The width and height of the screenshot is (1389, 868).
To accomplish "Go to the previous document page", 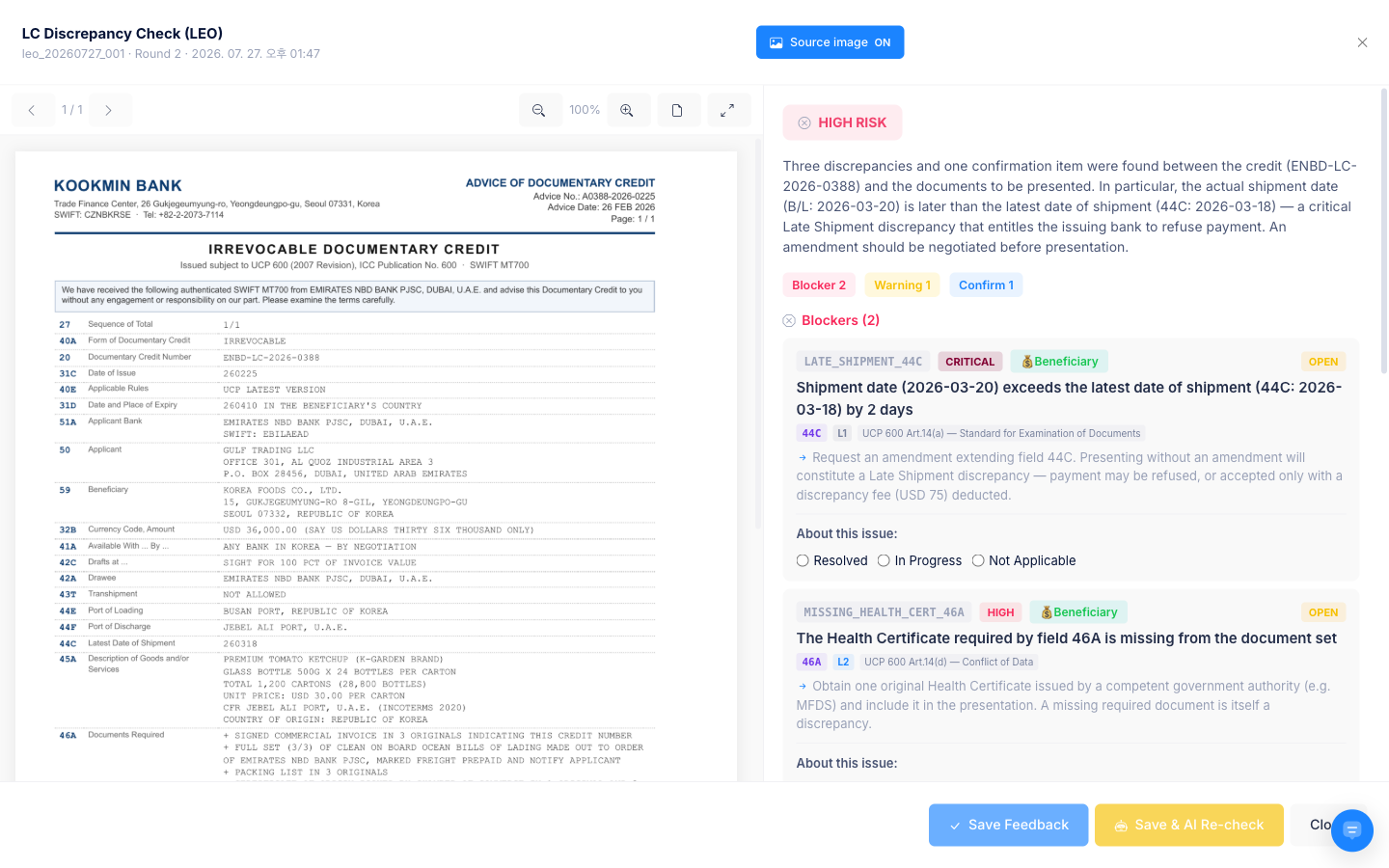I will point(32,111).
